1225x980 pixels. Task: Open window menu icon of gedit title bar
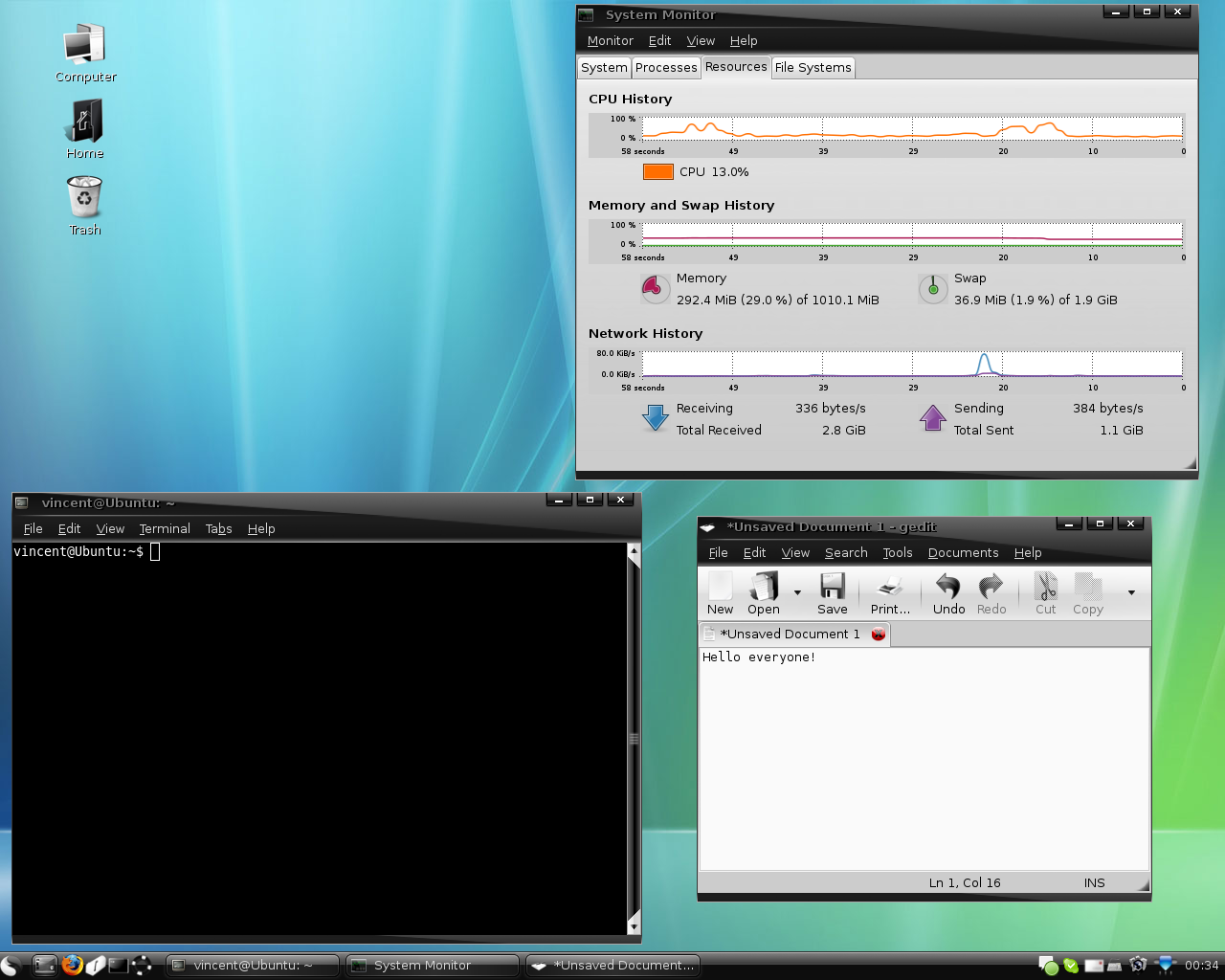point(707,526)
